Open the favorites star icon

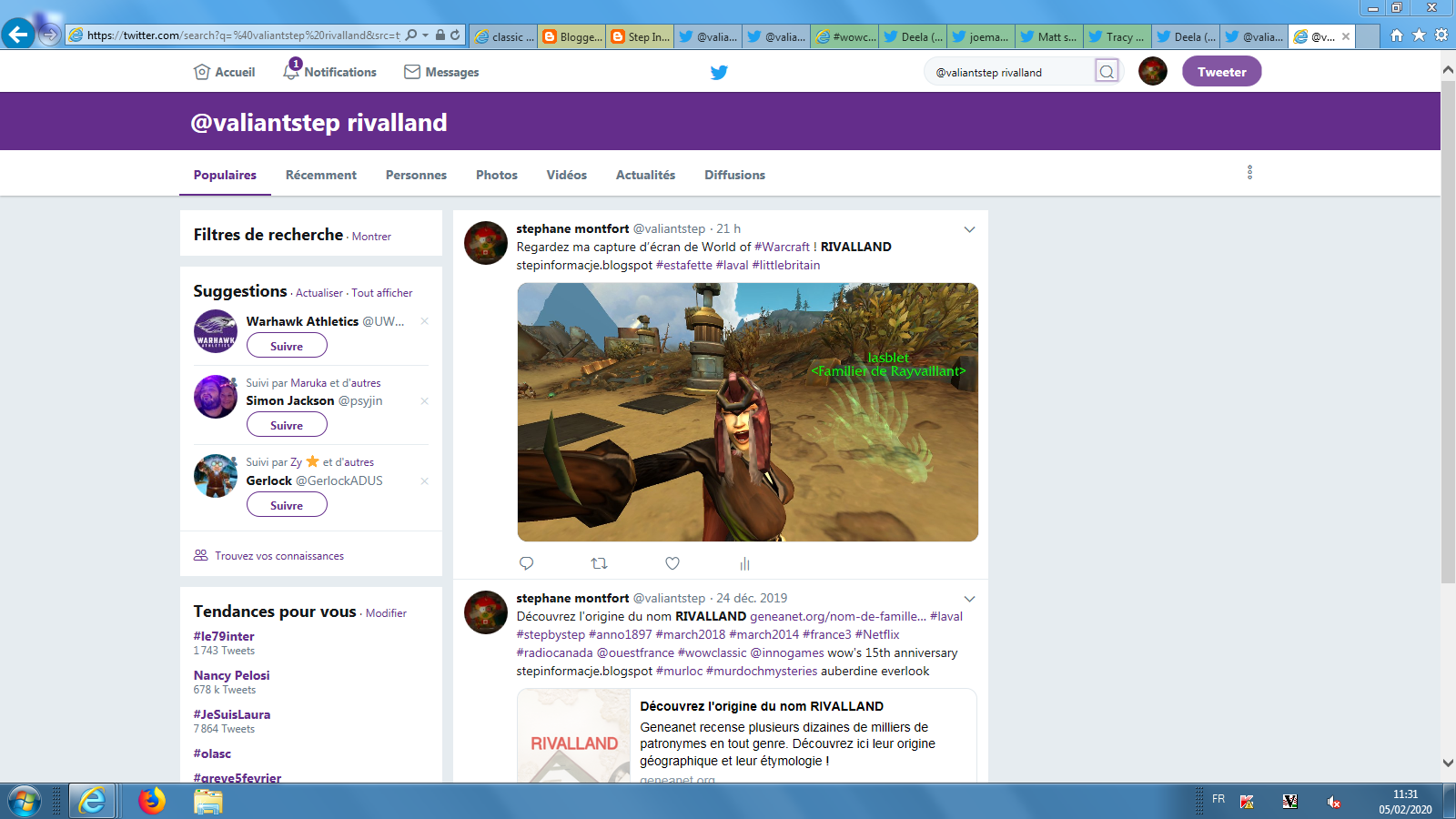(1419, 35)
